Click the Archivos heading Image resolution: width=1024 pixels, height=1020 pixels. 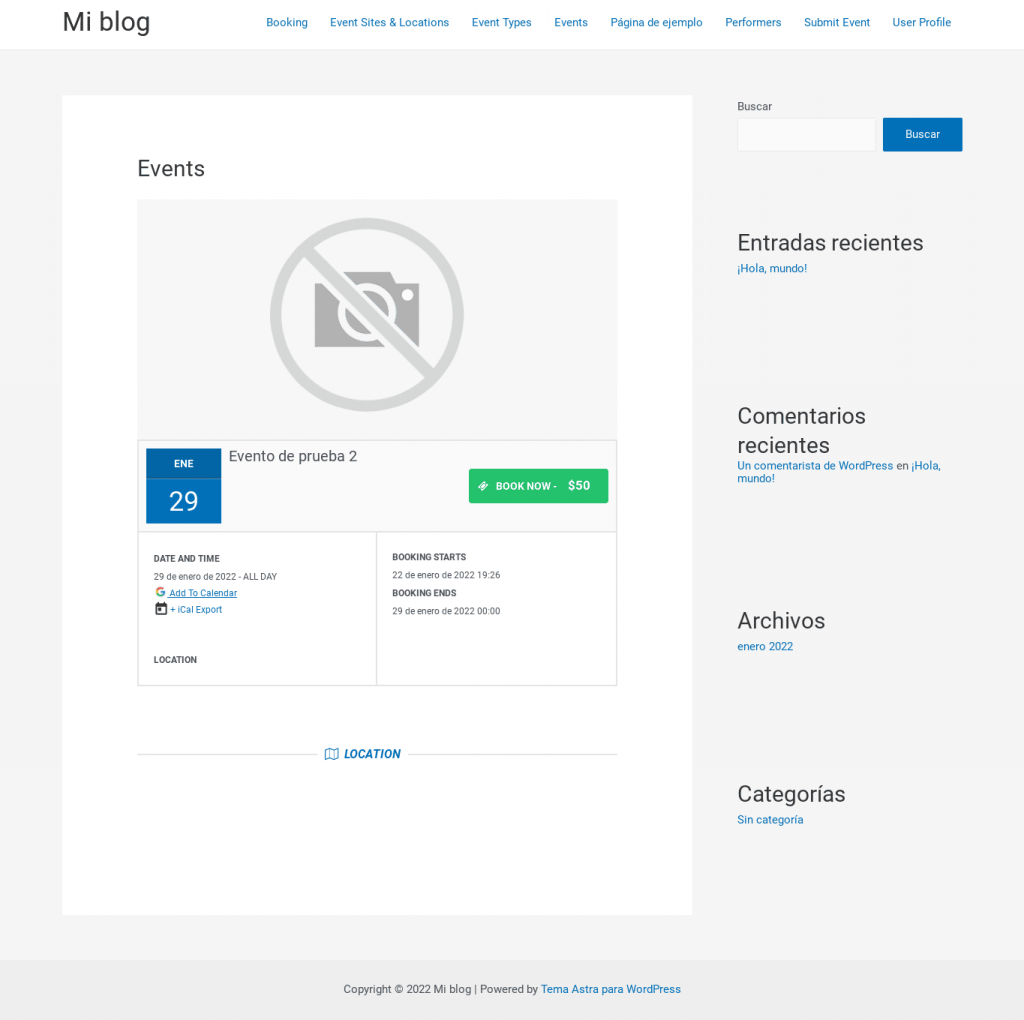781,620
